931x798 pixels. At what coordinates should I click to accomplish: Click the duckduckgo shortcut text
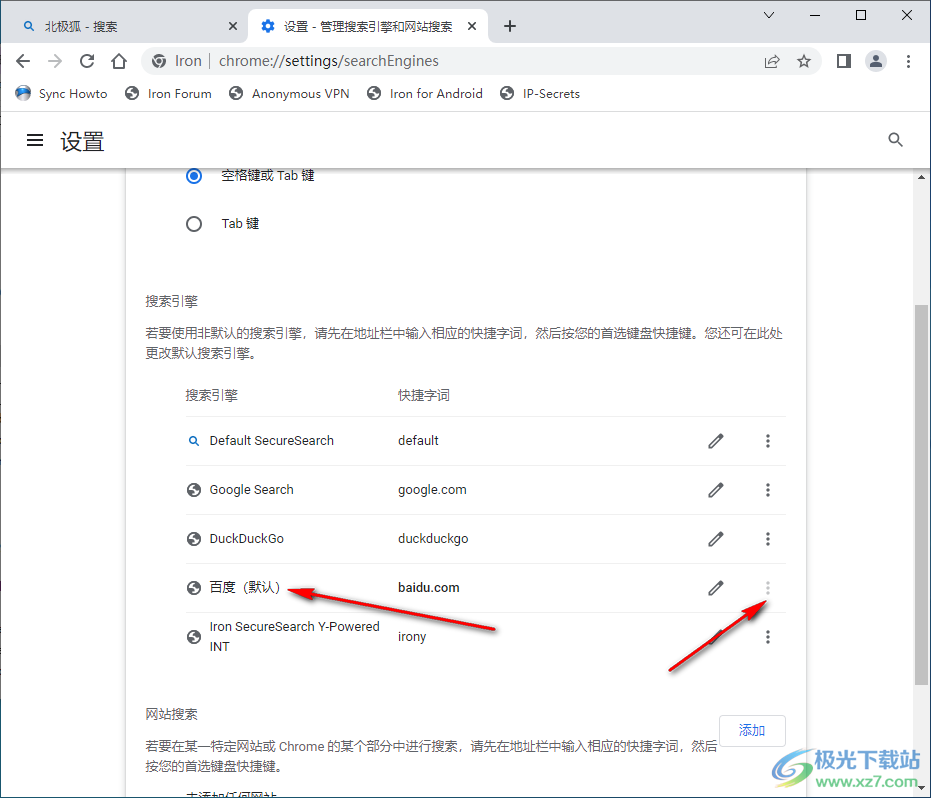pos(433,539)
